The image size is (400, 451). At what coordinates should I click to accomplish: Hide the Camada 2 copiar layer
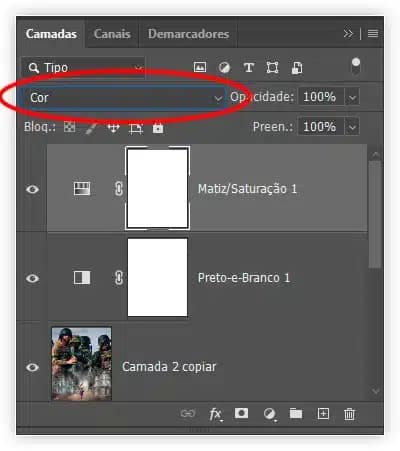click(32, 367)
